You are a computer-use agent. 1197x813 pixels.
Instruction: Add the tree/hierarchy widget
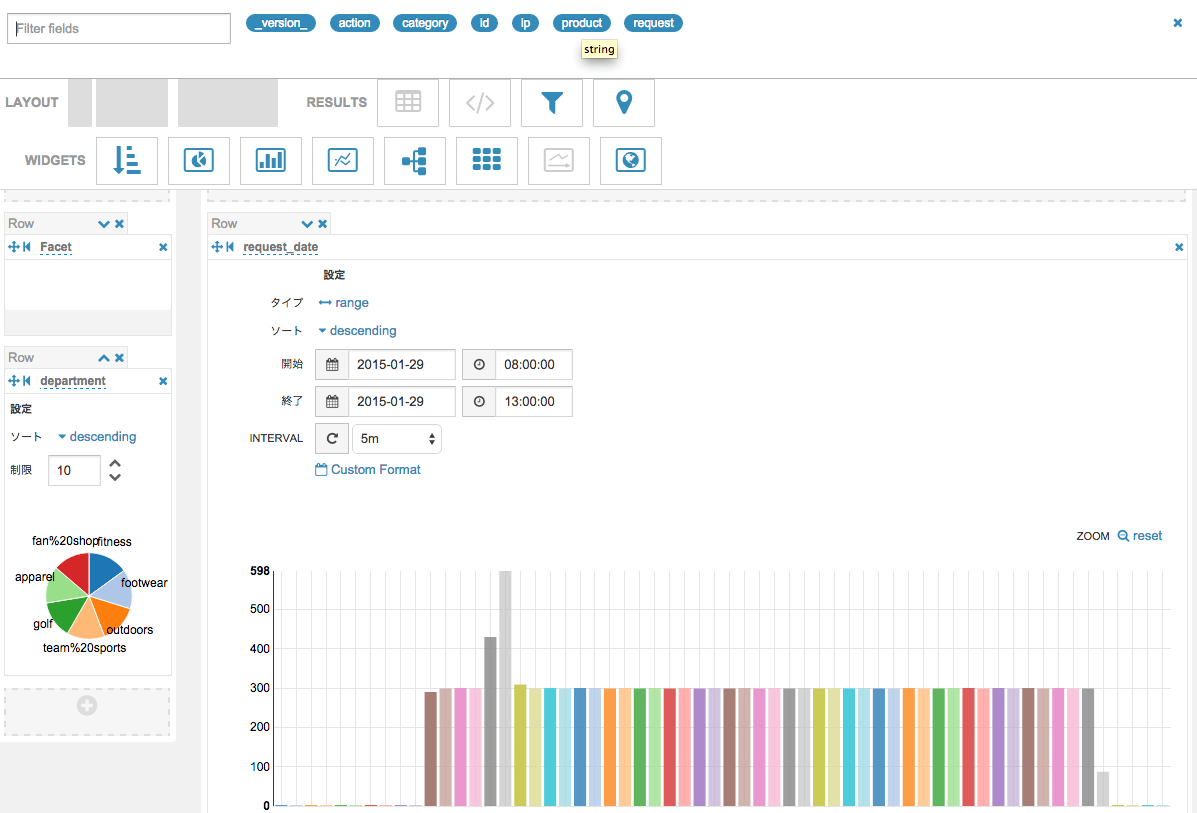pyautogui.click(x=415, y=160)
